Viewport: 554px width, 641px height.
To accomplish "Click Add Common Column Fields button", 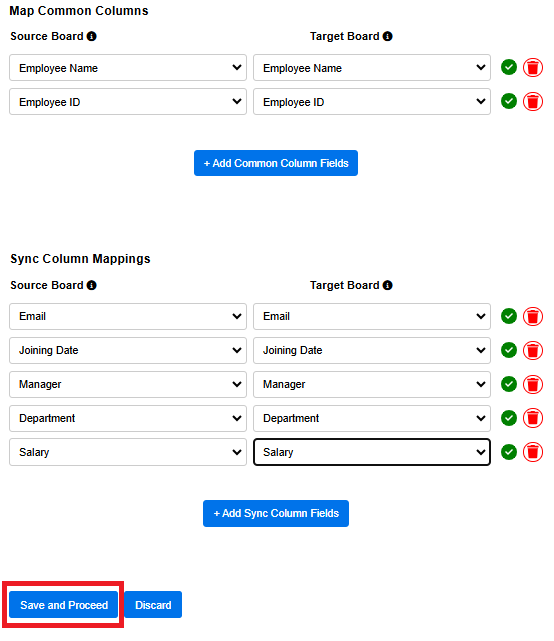I will coord(276,163).
